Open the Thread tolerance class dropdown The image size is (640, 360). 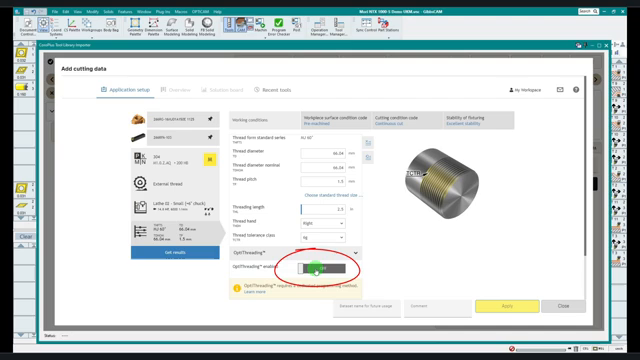[322, 238]
